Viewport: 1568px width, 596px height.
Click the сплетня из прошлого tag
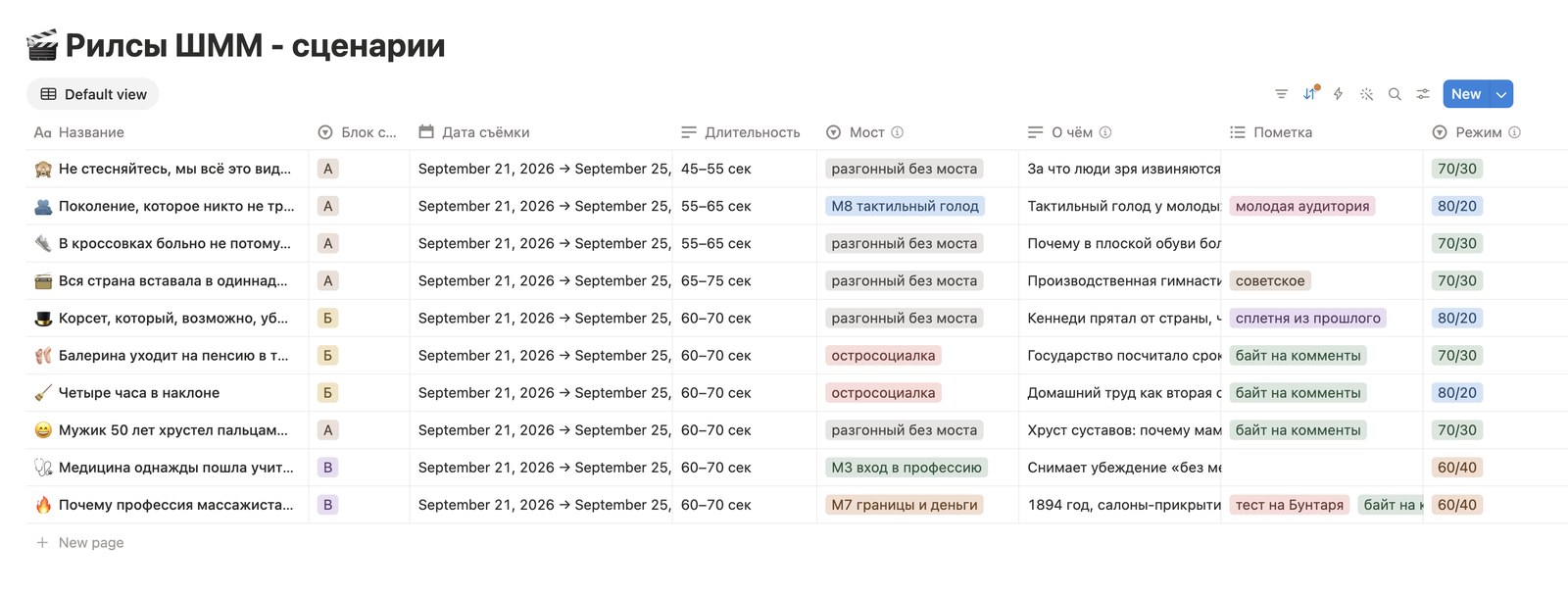(x=1308, y=318)
